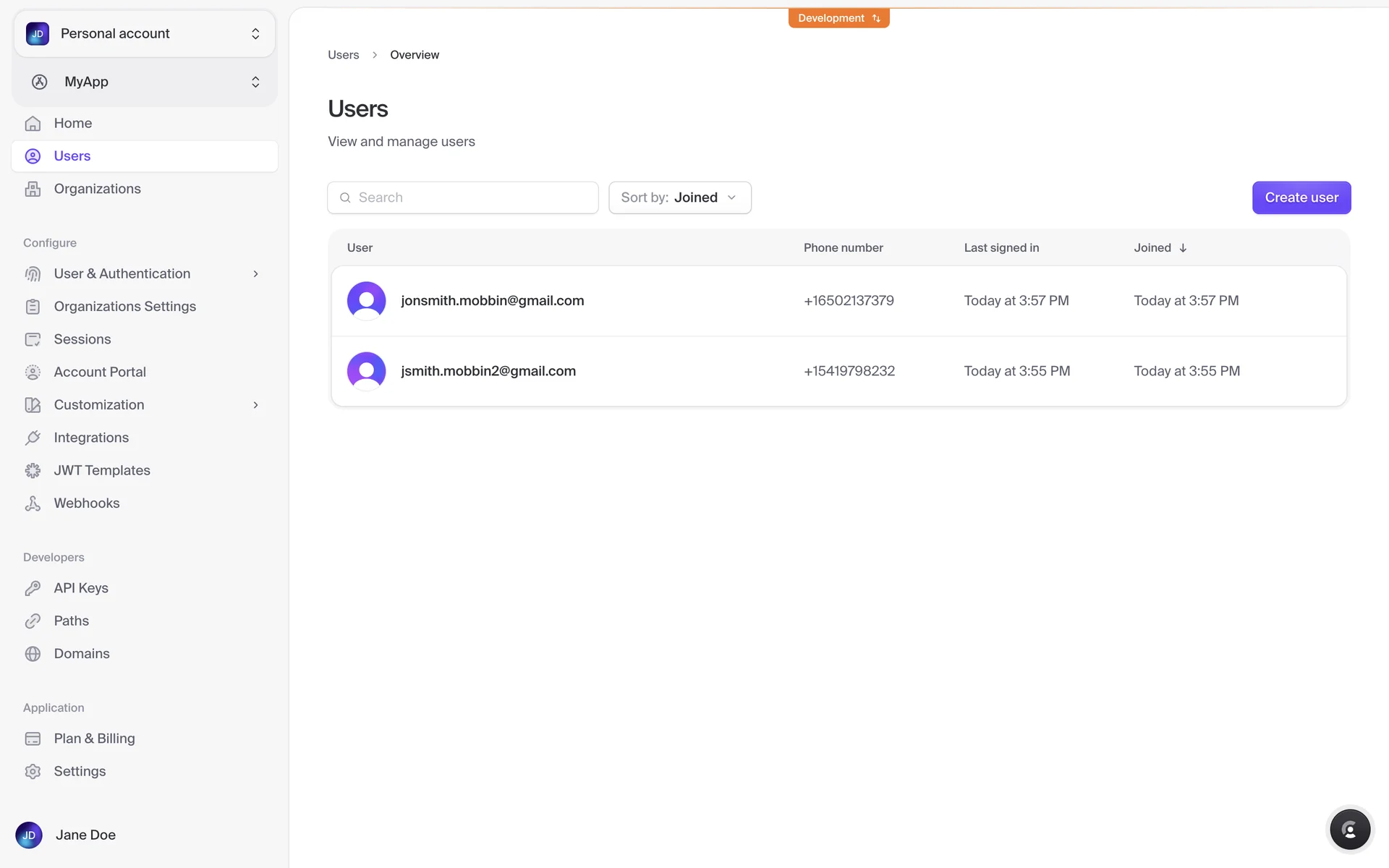This screenshot has width=1389, height=868.
Task: Open the MyApp application switcher
Action: pos(144,82)
